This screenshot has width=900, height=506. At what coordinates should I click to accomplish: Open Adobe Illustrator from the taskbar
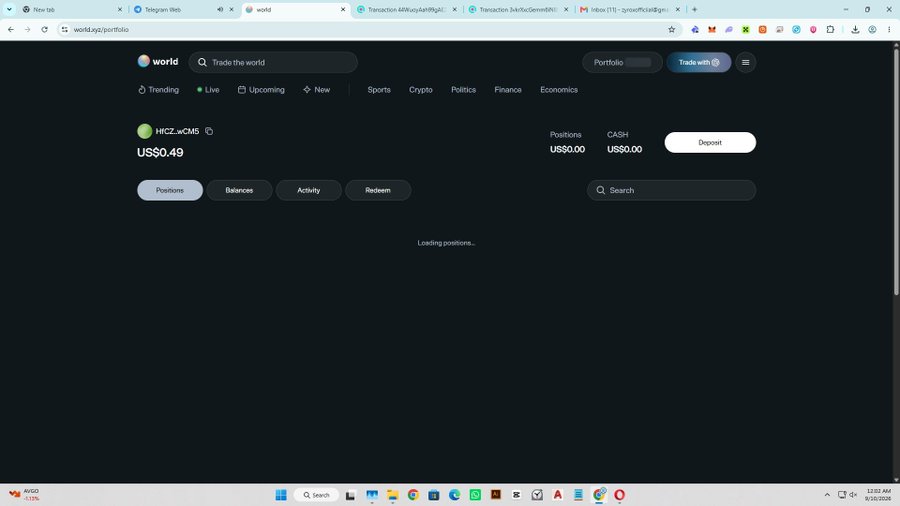coord(496,495)
